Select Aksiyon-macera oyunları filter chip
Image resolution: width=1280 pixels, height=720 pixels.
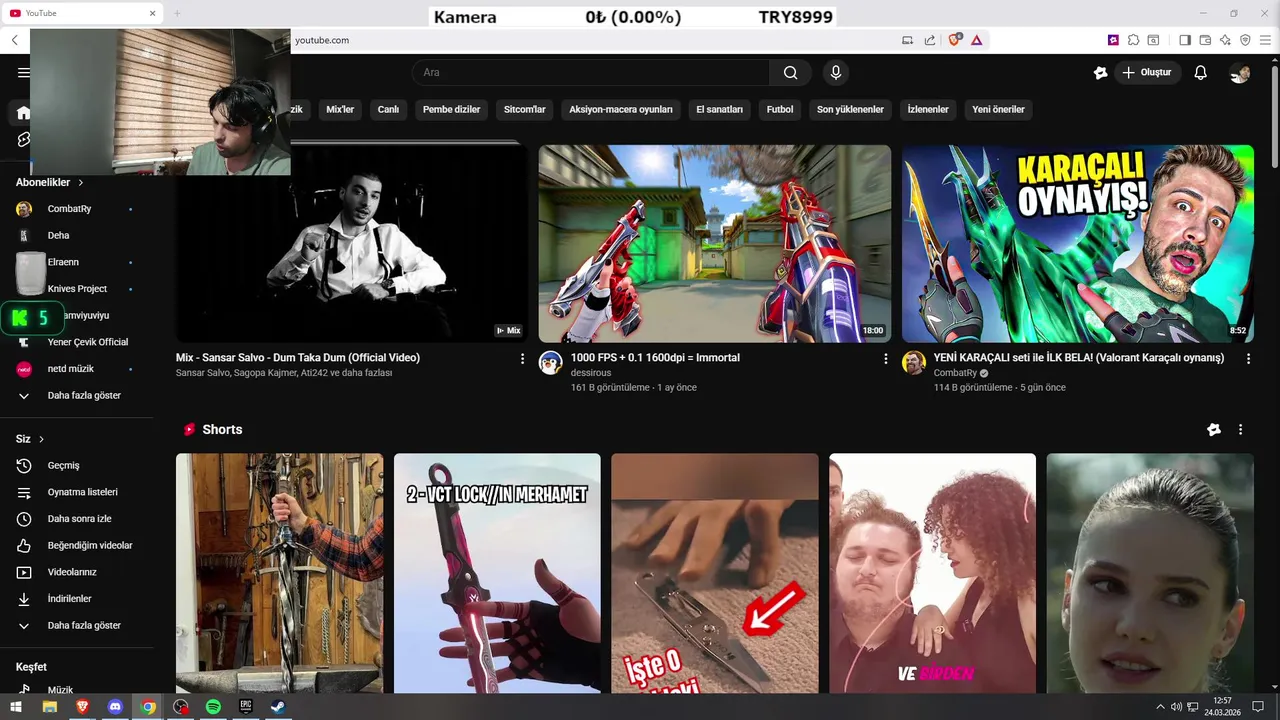tap(621, 109)
